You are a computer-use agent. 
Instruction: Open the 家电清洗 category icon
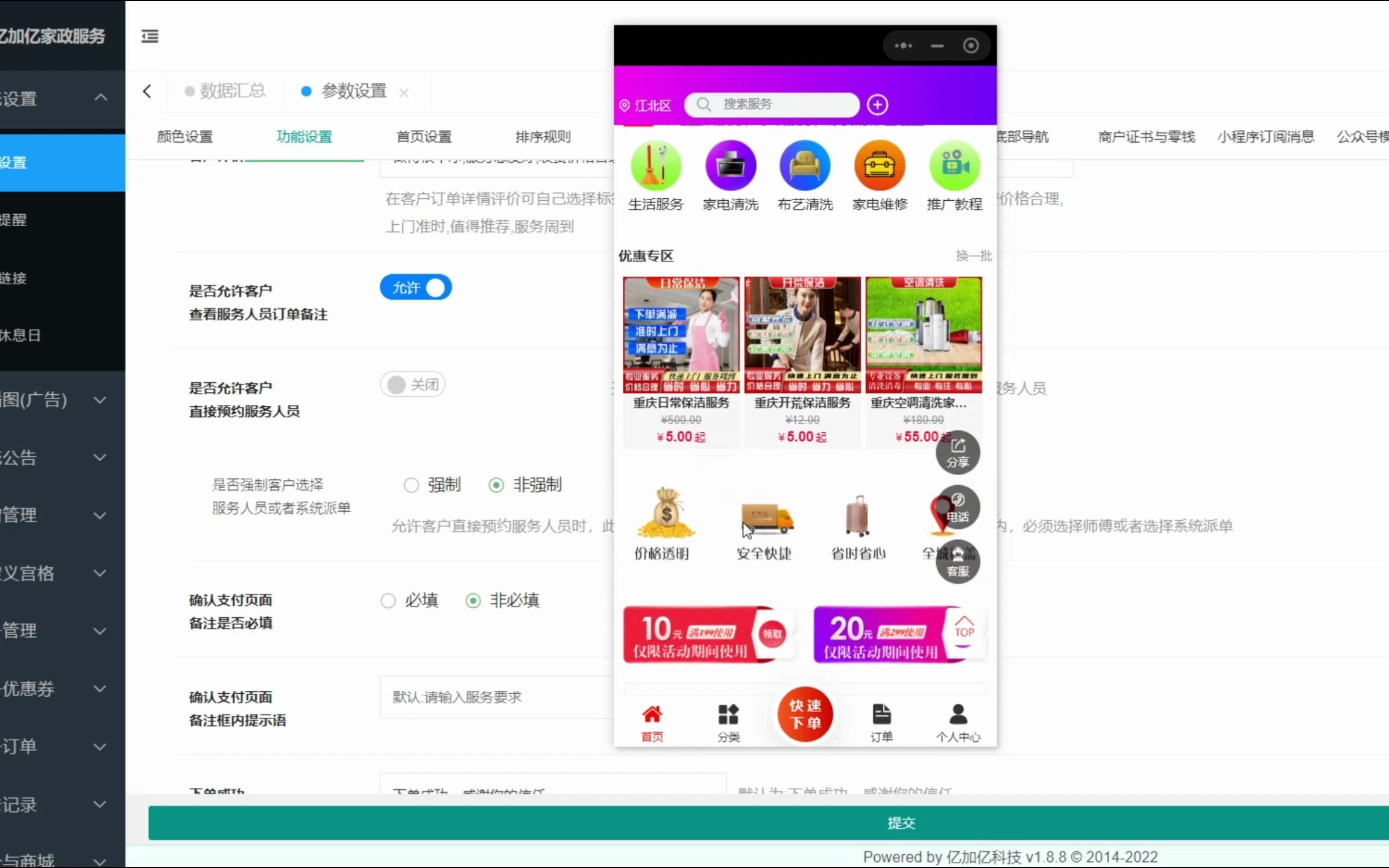(x=731, y=165)
